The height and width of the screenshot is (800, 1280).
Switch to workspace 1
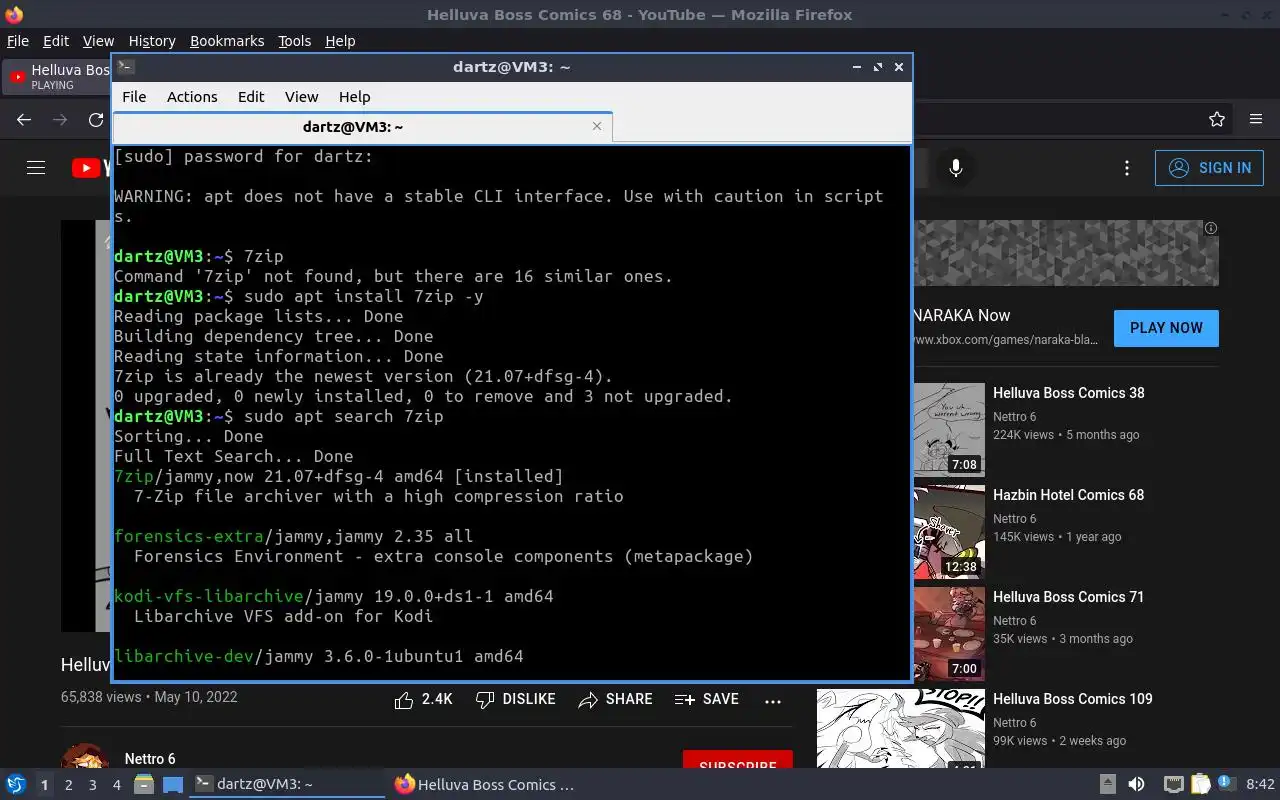click(44, 785)
